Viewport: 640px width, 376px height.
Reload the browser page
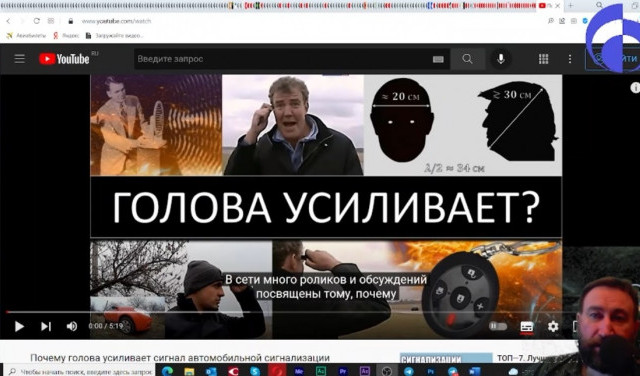click(37, 21)
